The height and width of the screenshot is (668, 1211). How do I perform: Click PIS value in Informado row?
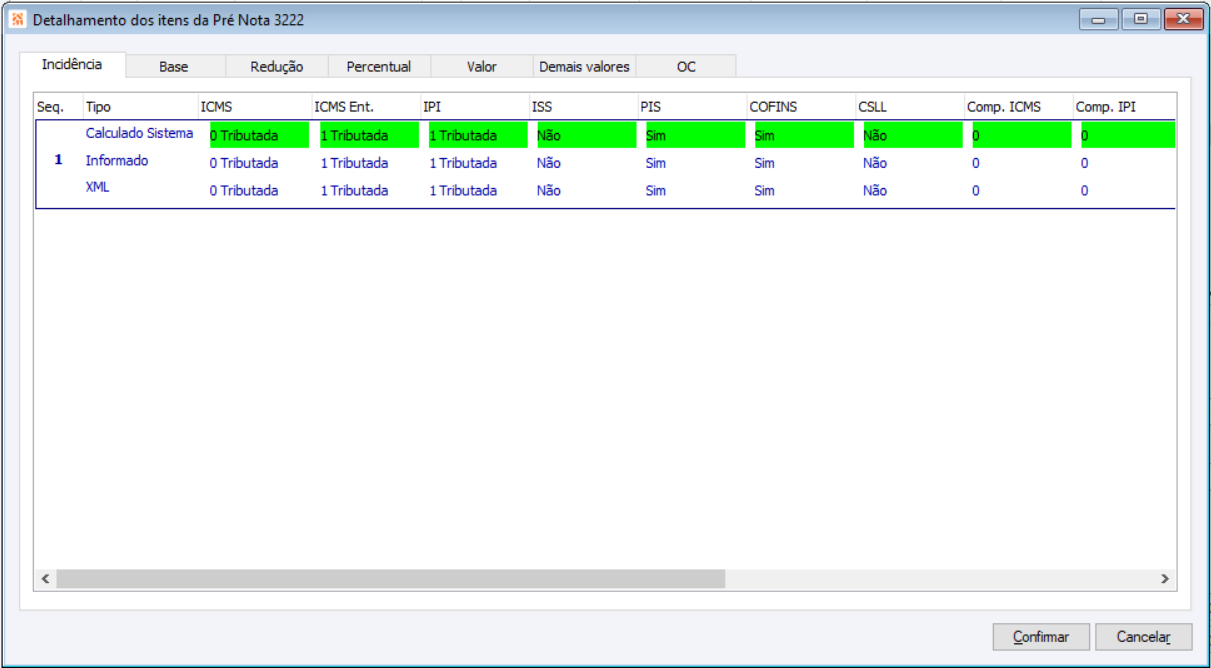pos(656,163)
